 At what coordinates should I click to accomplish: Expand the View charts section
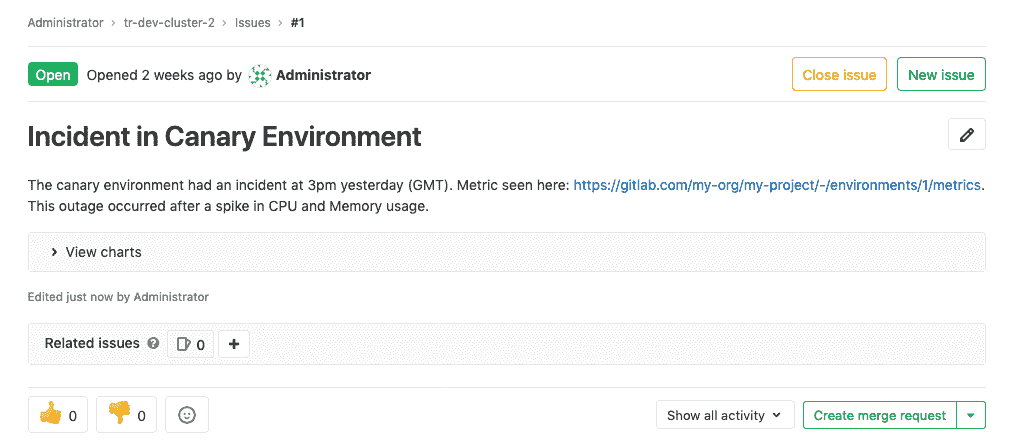(97, 252)
